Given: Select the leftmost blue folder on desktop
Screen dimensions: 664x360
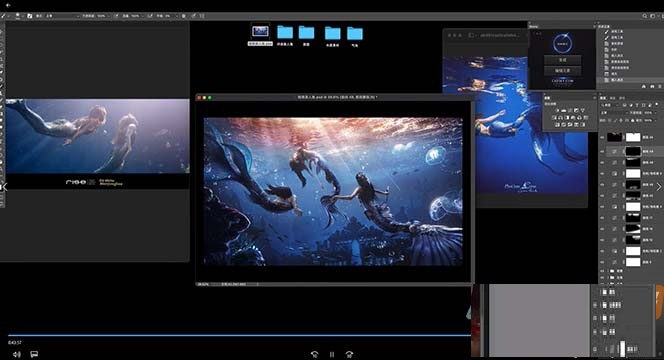Looking at the screenshot, I should (x=285, y=32).
